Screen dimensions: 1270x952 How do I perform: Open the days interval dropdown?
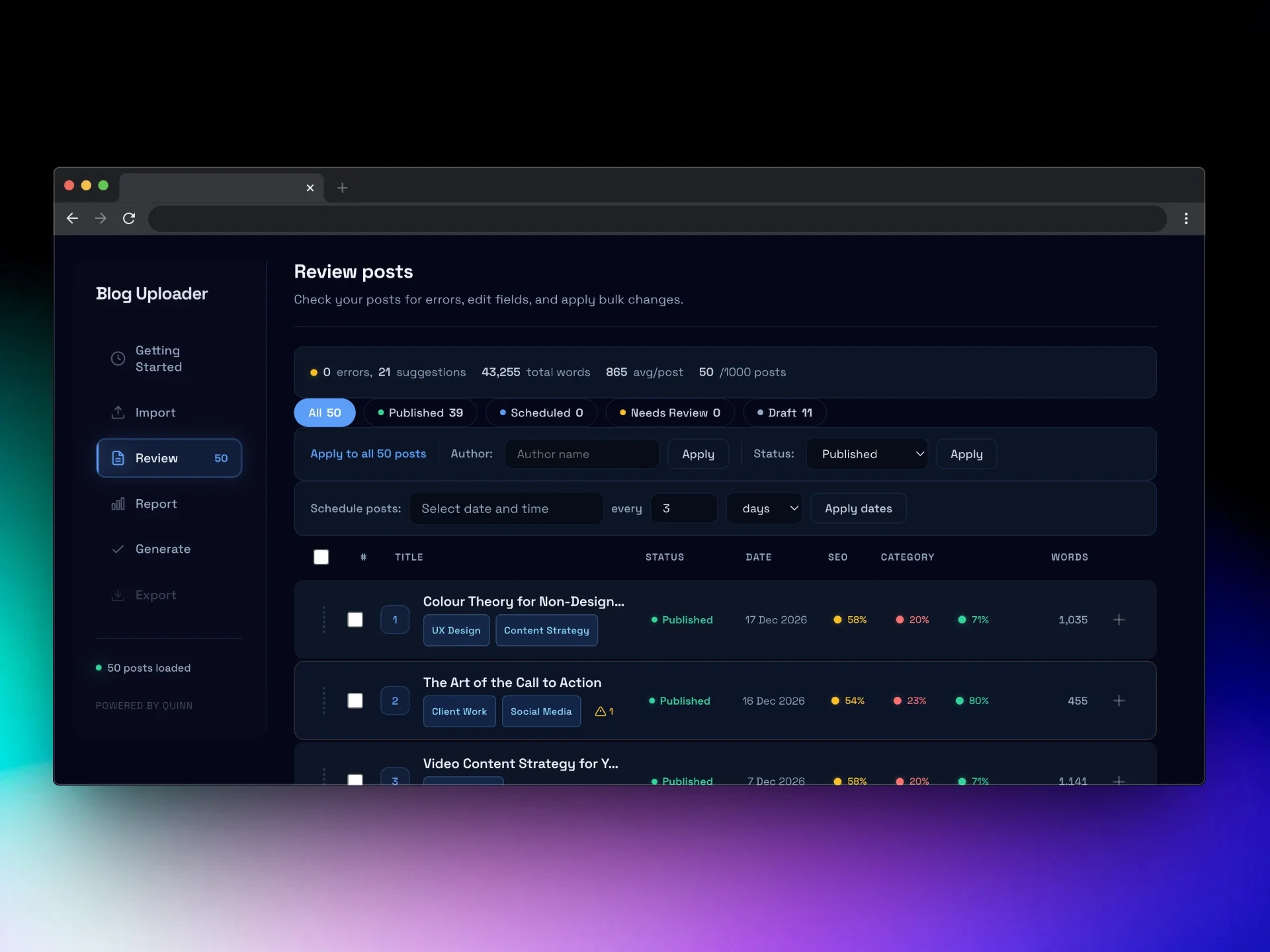click(764, 508)
